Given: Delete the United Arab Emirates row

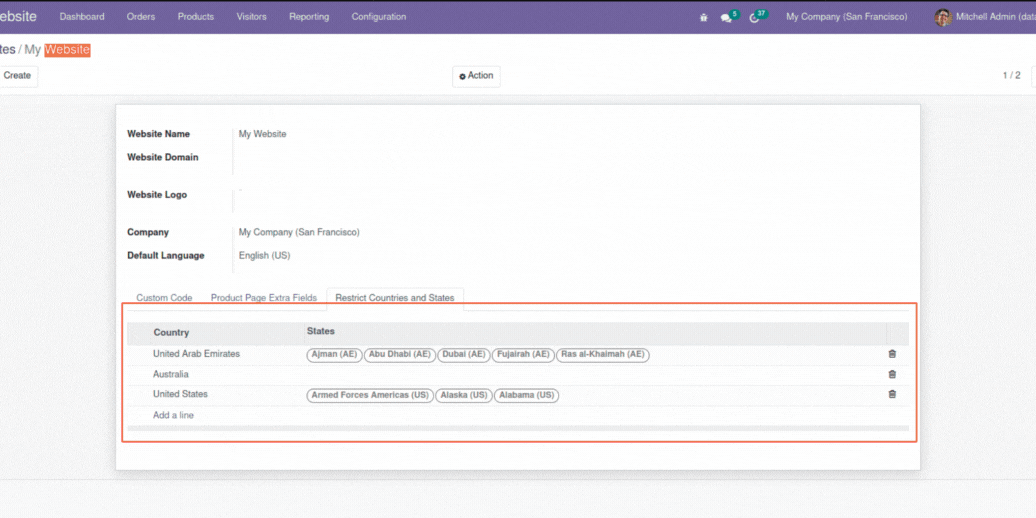Looking at the screenshot, I should click(x=892, y=354).
